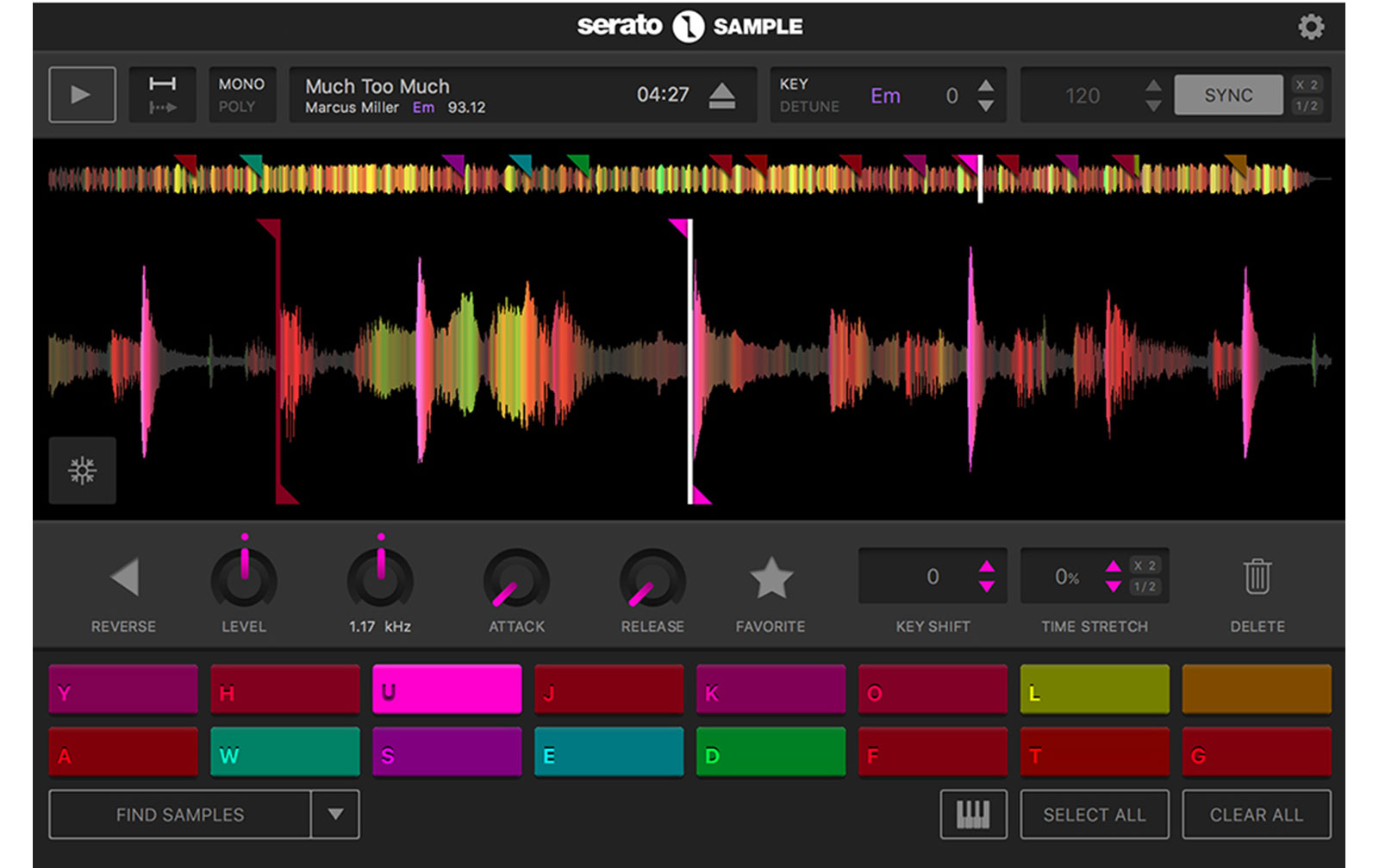Image resolution: width=1379 pixels, height=868 pixels.
Task: Open the settings gear
Action: 1311,27
